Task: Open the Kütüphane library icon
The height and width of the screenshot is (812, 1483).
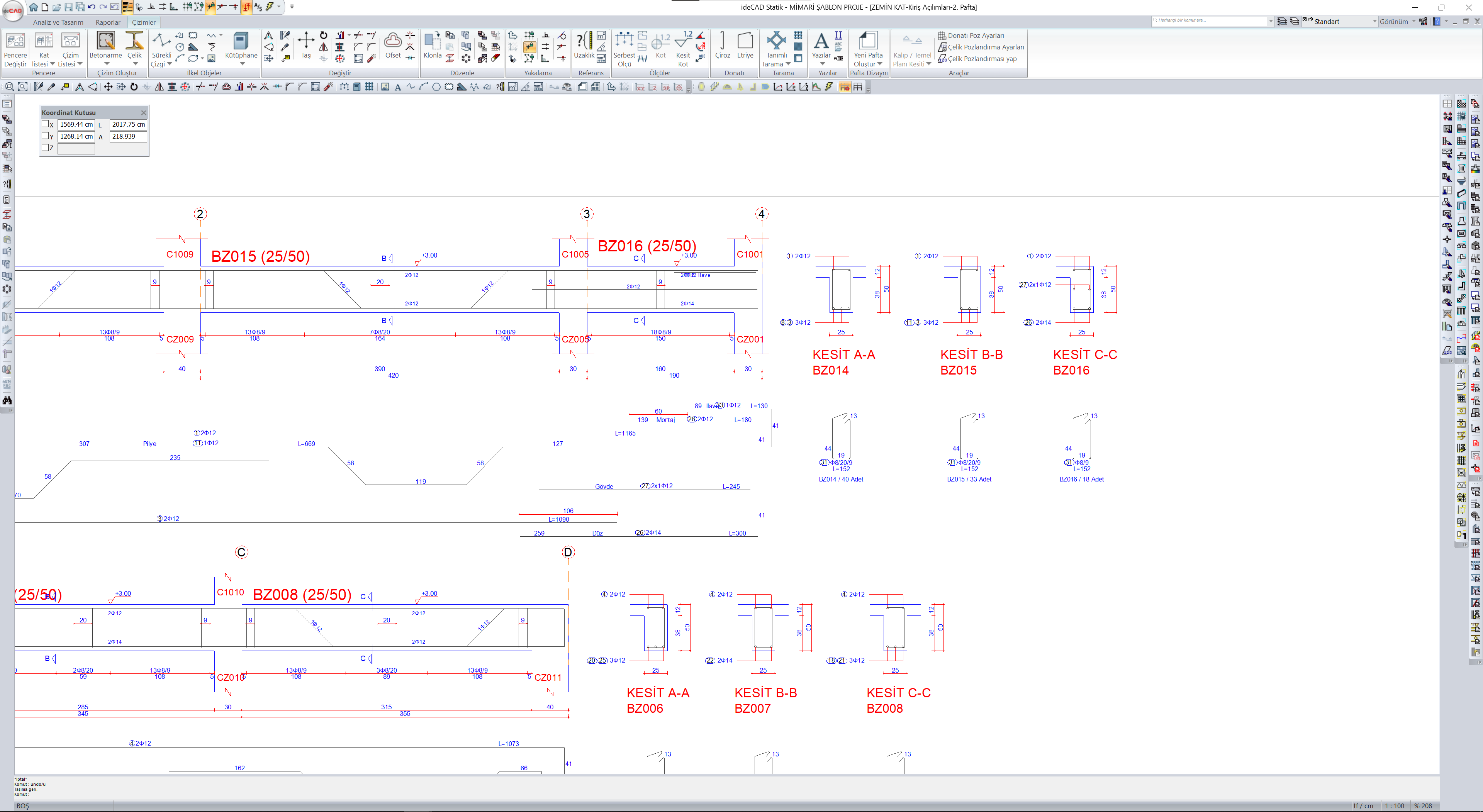Action: tap(241, 41)
